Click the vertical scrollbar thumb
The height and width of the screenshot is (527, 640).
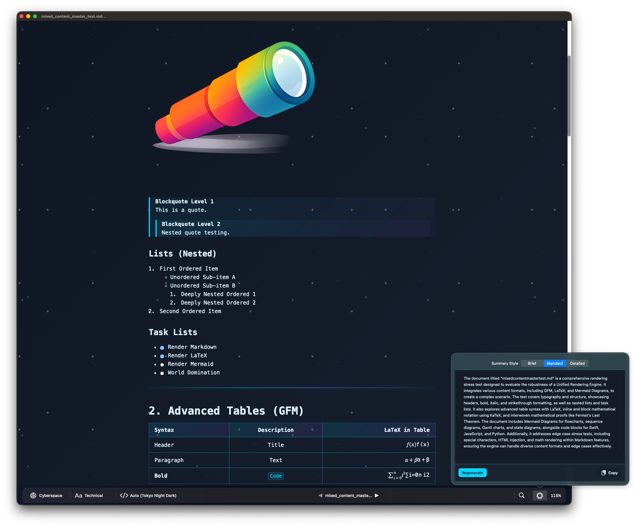tap(569, 96)
